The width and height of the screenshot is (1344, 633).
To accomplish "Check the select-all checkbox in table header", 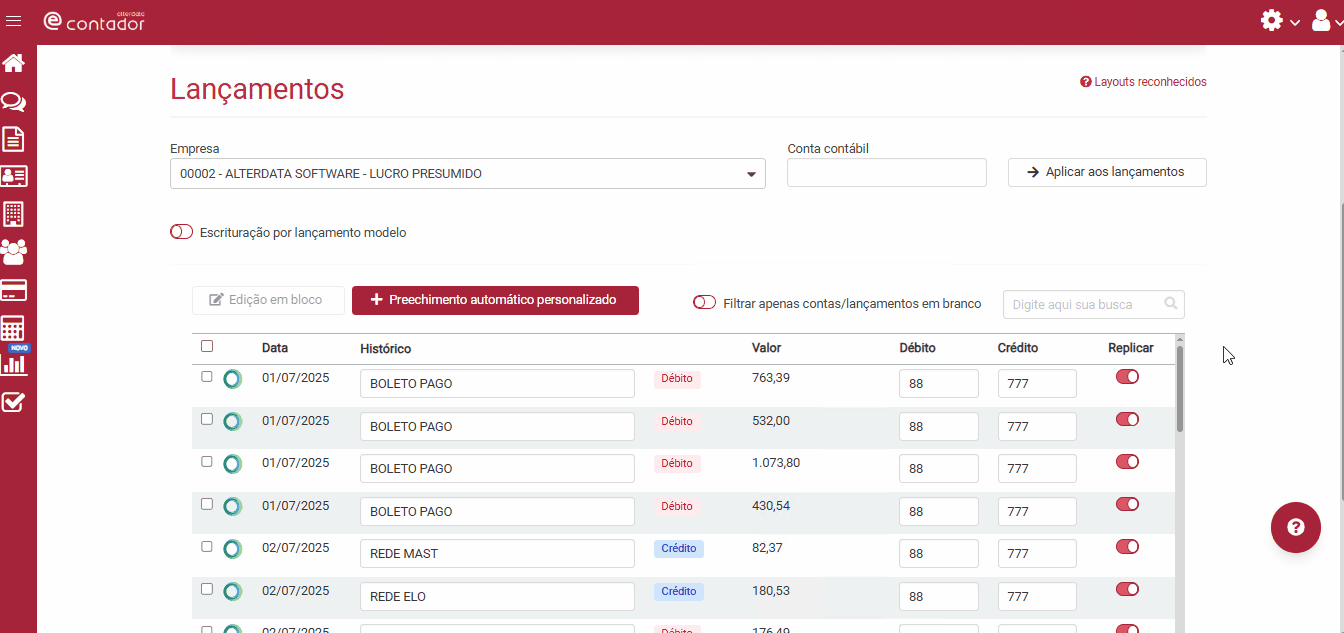I will (207, 346).
